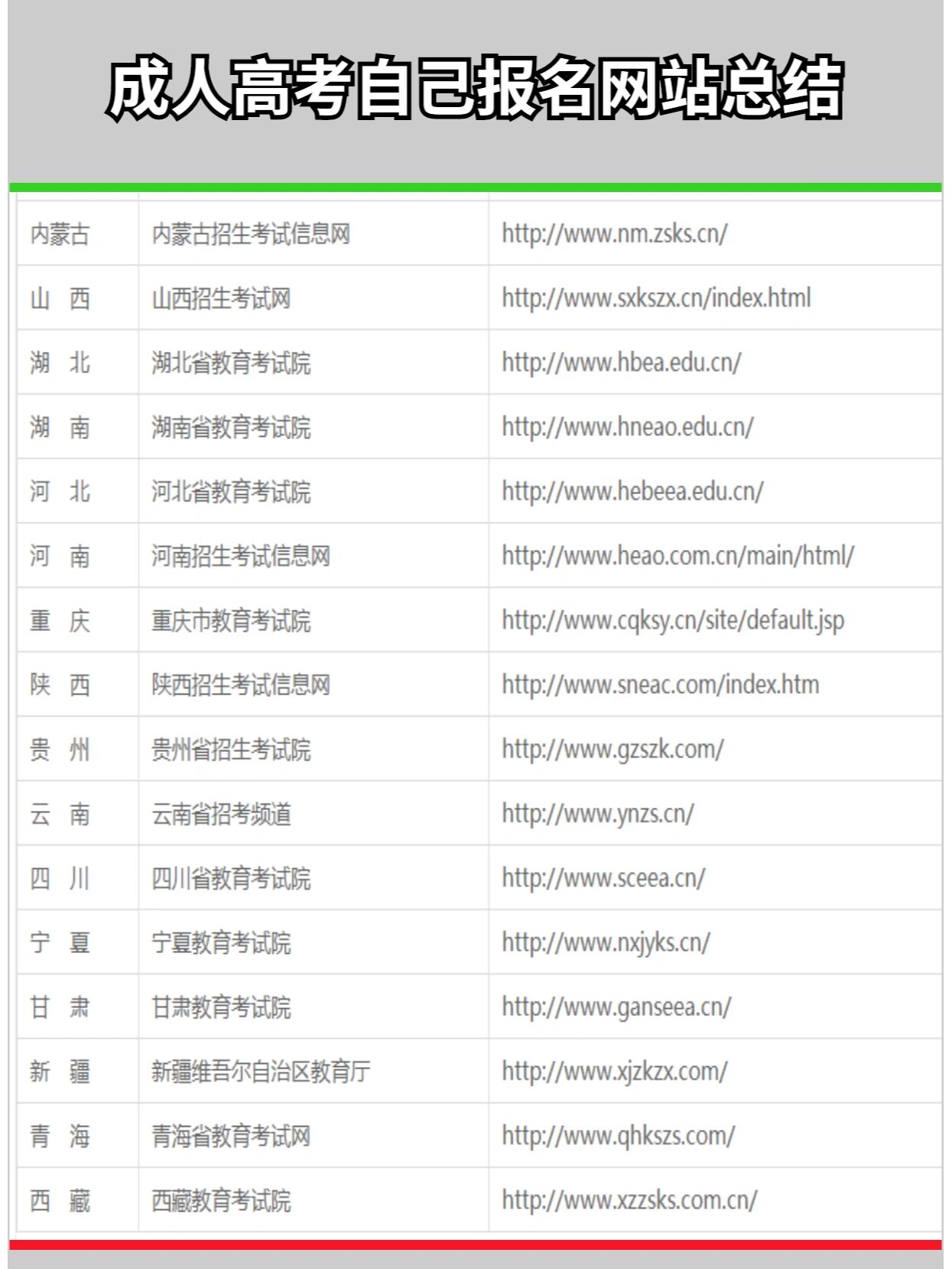
Task: Click the 成人高考自己报名网站总结 title
Action: click(x=475, y=89)
